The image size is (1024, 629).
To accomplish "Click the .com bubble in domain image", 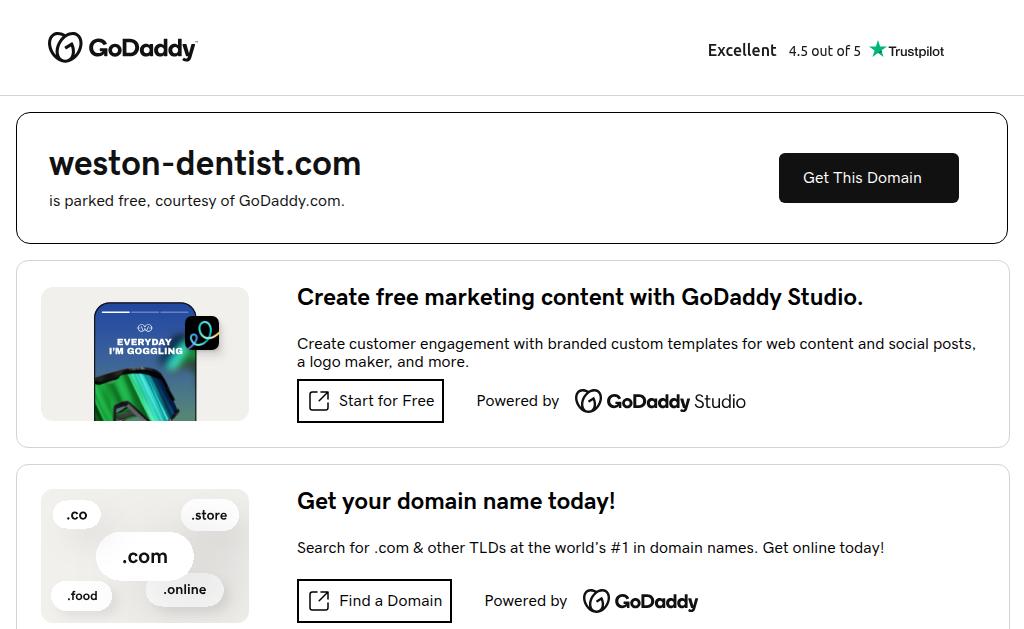I will coord(145,557).
